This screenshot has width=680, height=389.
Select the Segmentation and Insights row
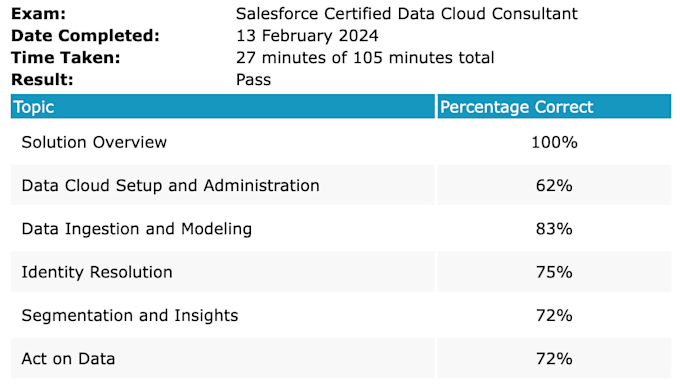coord(341,315)
